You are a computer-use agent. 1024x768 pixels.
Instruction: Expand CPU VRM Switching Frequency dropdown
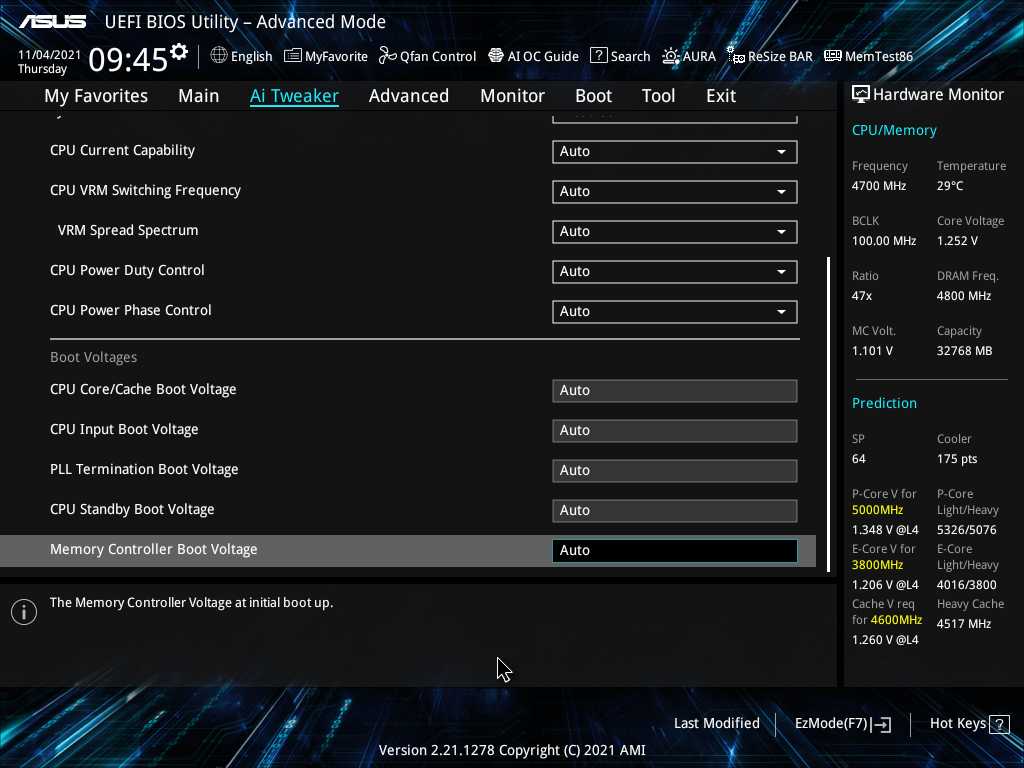675,191
